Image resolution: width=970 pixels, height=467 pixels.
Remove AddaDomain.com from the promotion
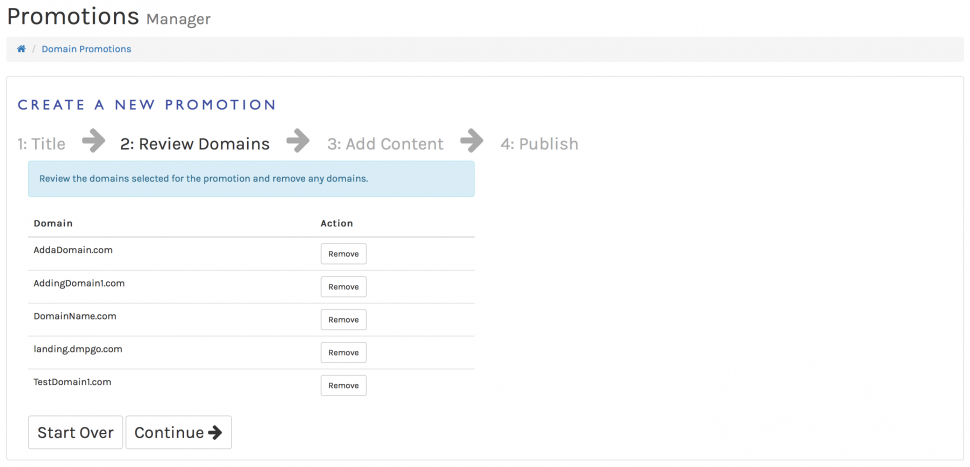pyautogui.click(x=343, y=254)
